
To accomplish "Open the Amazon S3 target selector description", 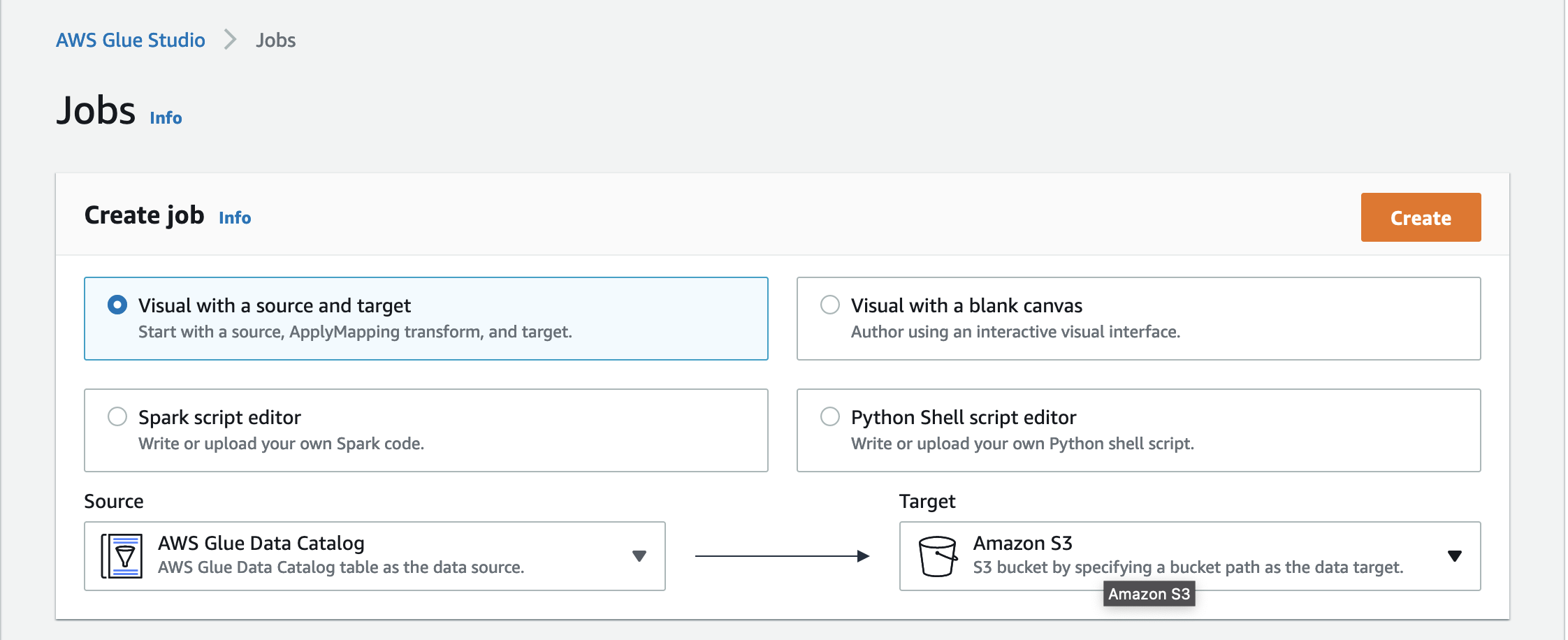I will point(1187,567).
